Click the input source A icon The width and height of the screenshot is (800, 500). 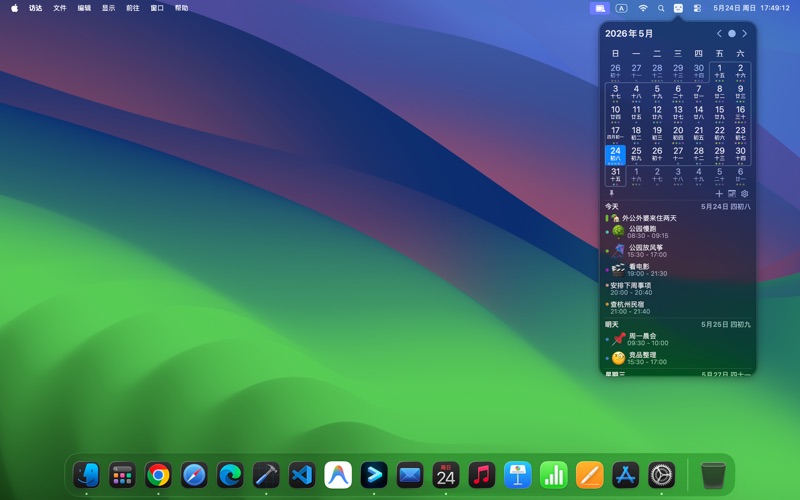[x=621, y=8]
